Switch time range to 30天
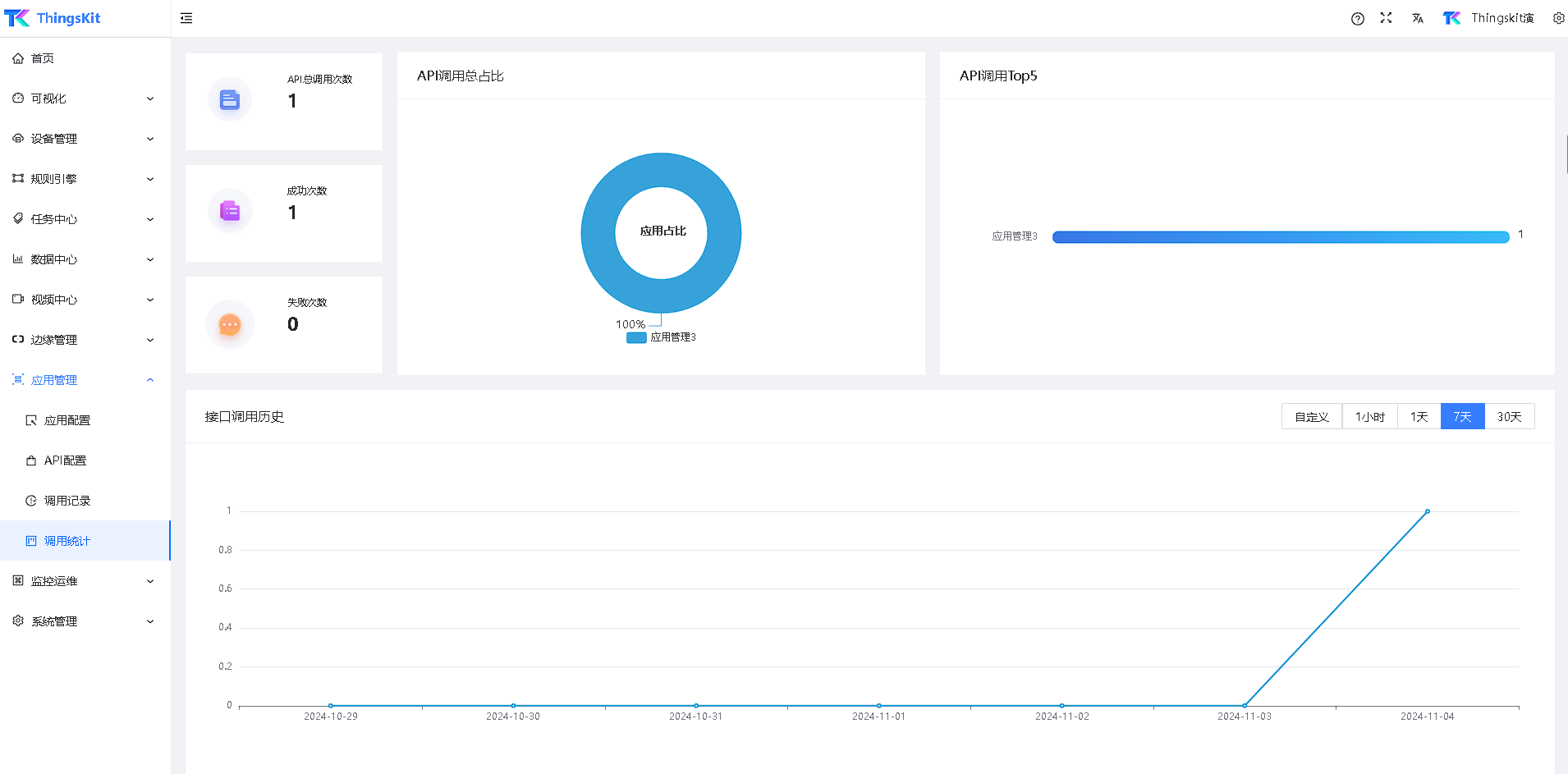The image size is (1568, 774). point(1509,417)
